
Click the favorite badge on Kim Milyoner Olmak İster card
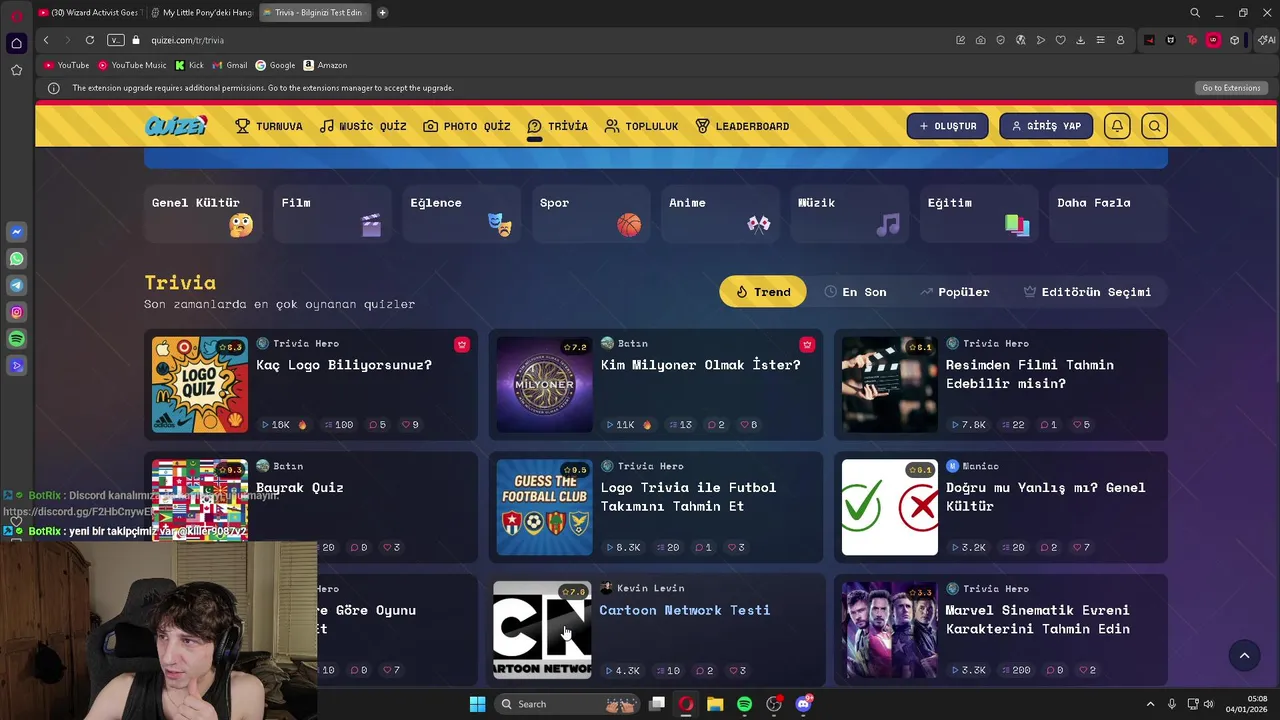coord(807,344)
